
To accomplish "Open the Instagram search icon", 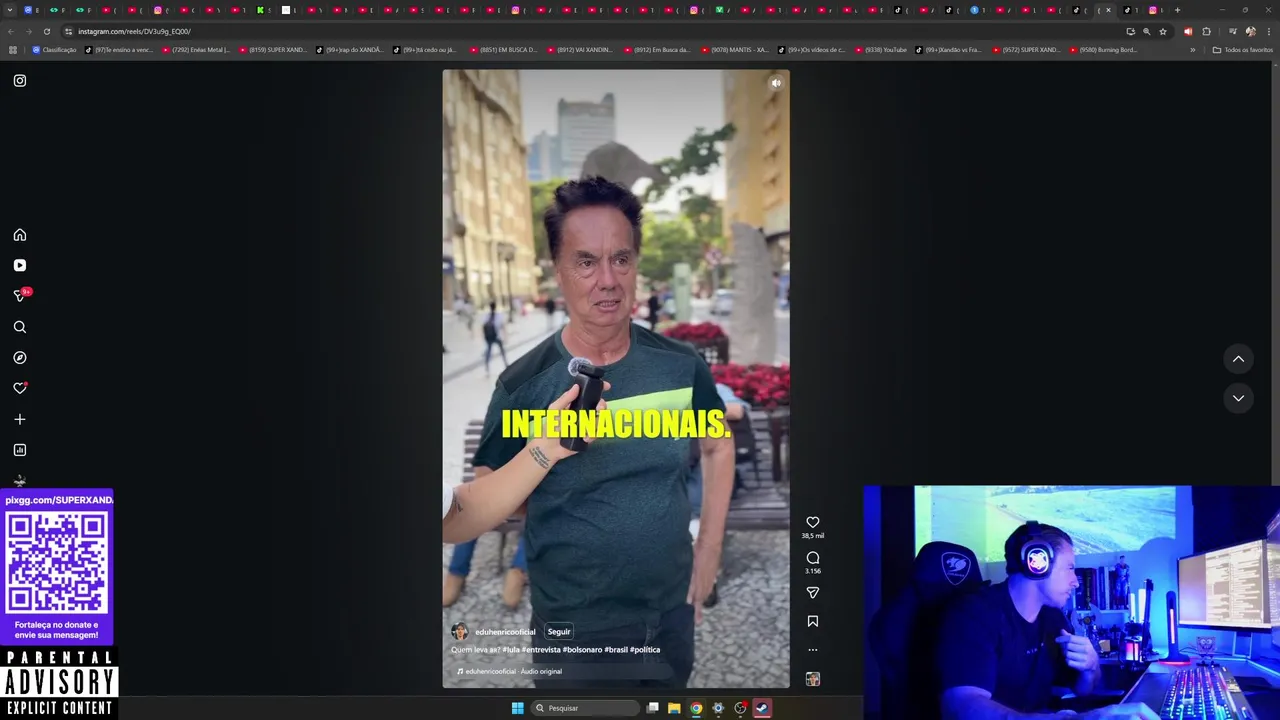I will coord(20,327).
